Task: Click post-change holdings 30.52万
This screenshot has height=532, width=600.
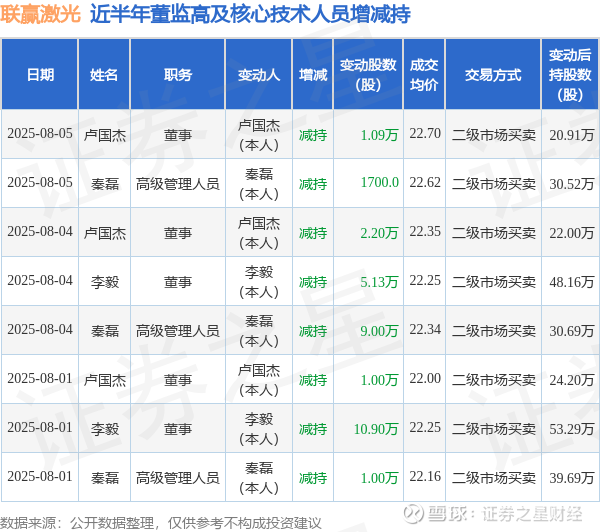Action: coord(572,183)
